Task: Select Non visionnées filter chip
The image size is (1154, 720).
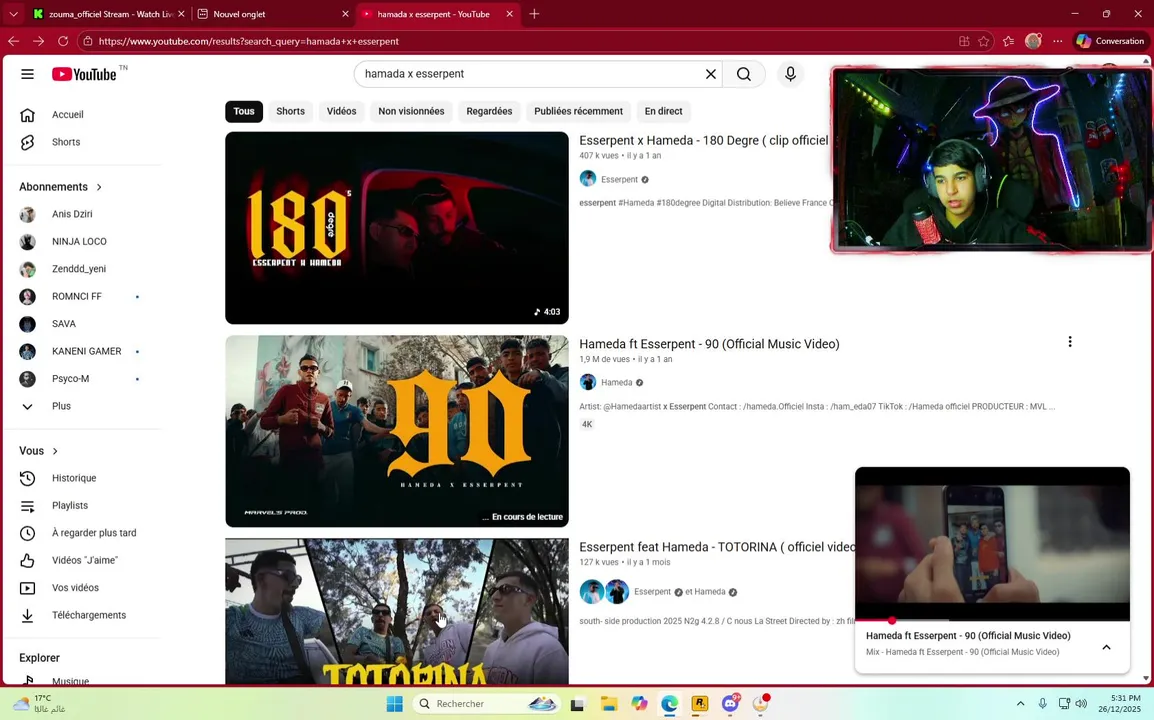Action: tap(411, 111)
